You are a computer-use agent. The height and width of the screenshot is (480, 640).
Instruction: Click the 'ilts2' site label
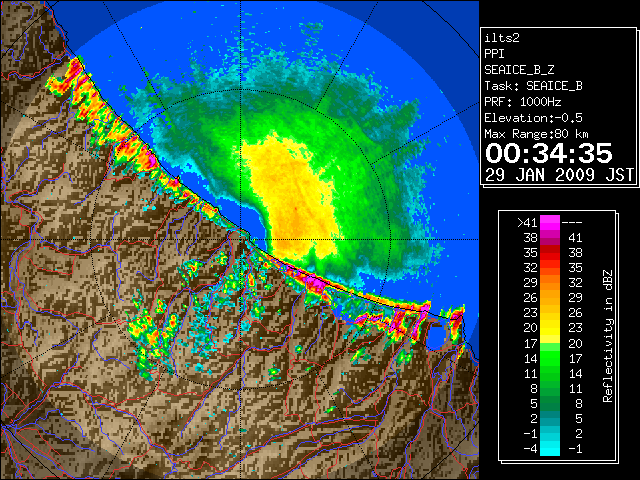pyautogui.click(x=502, y=38)
